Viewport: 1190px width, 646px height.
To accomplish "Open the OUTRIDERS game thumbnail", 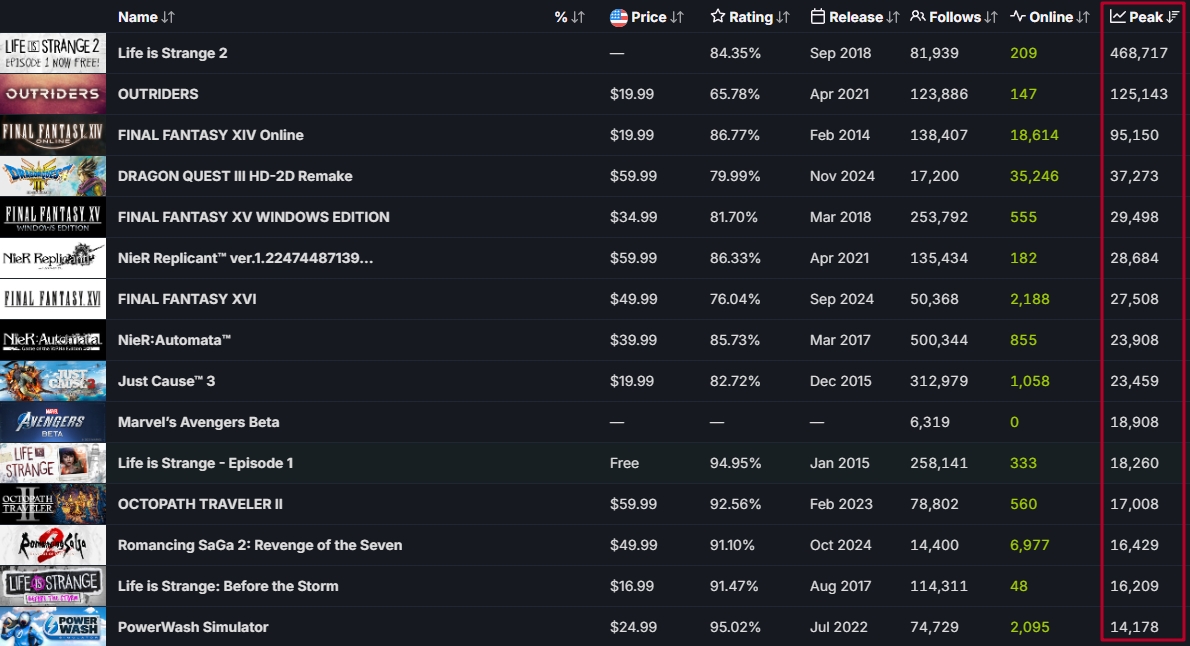I will pos(53,94).
